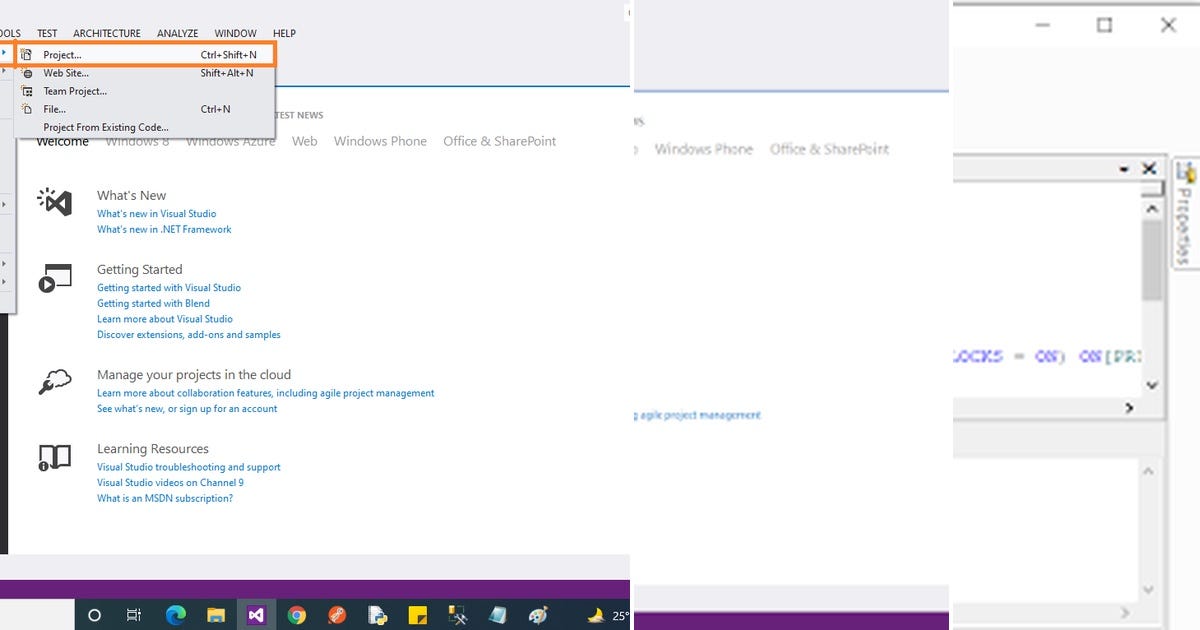
Task: Open the ARCHITECTURE menu
Action: (x=106, y=32)
